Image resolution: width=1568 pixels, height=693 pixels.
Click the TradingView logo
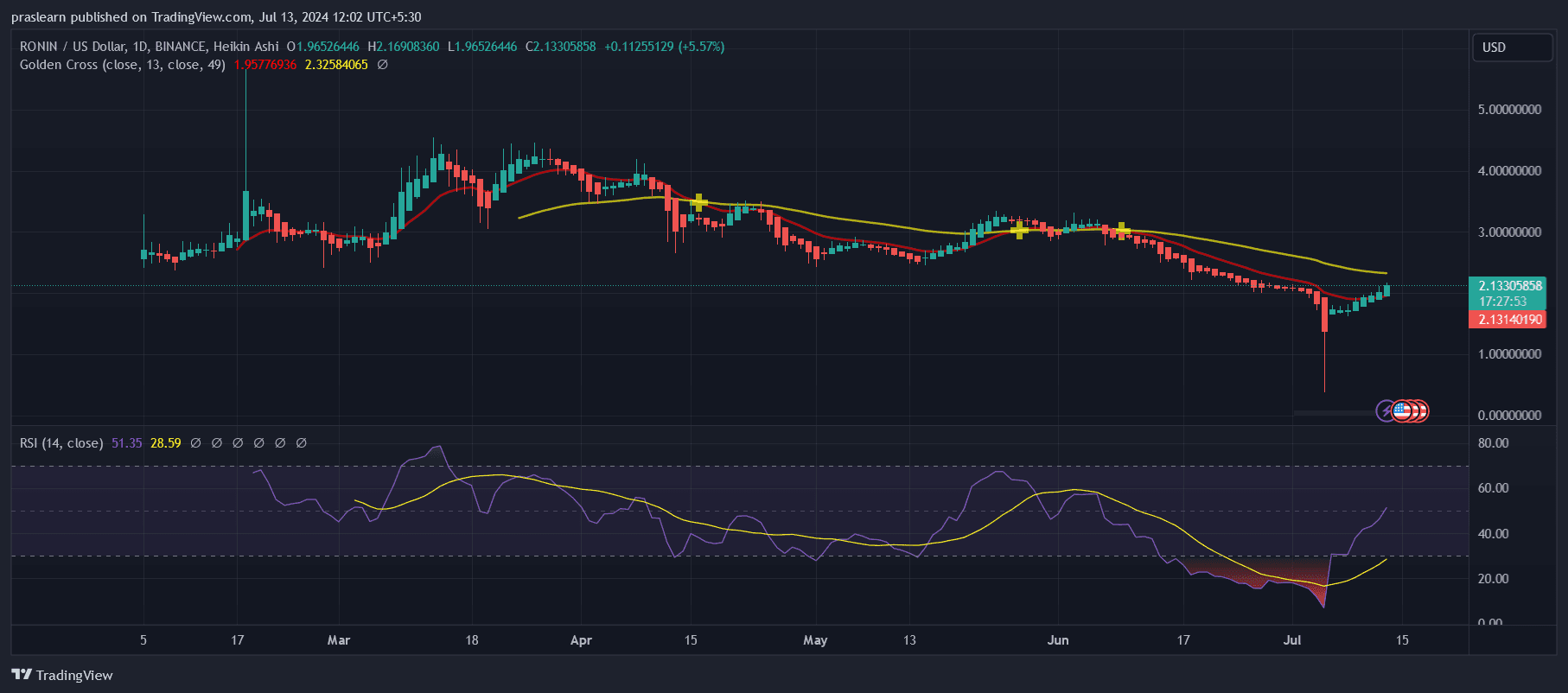click(x=62, y=675)
